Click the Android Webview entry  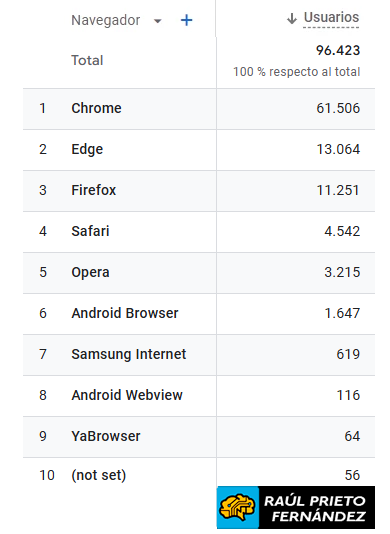pos(127,395)
